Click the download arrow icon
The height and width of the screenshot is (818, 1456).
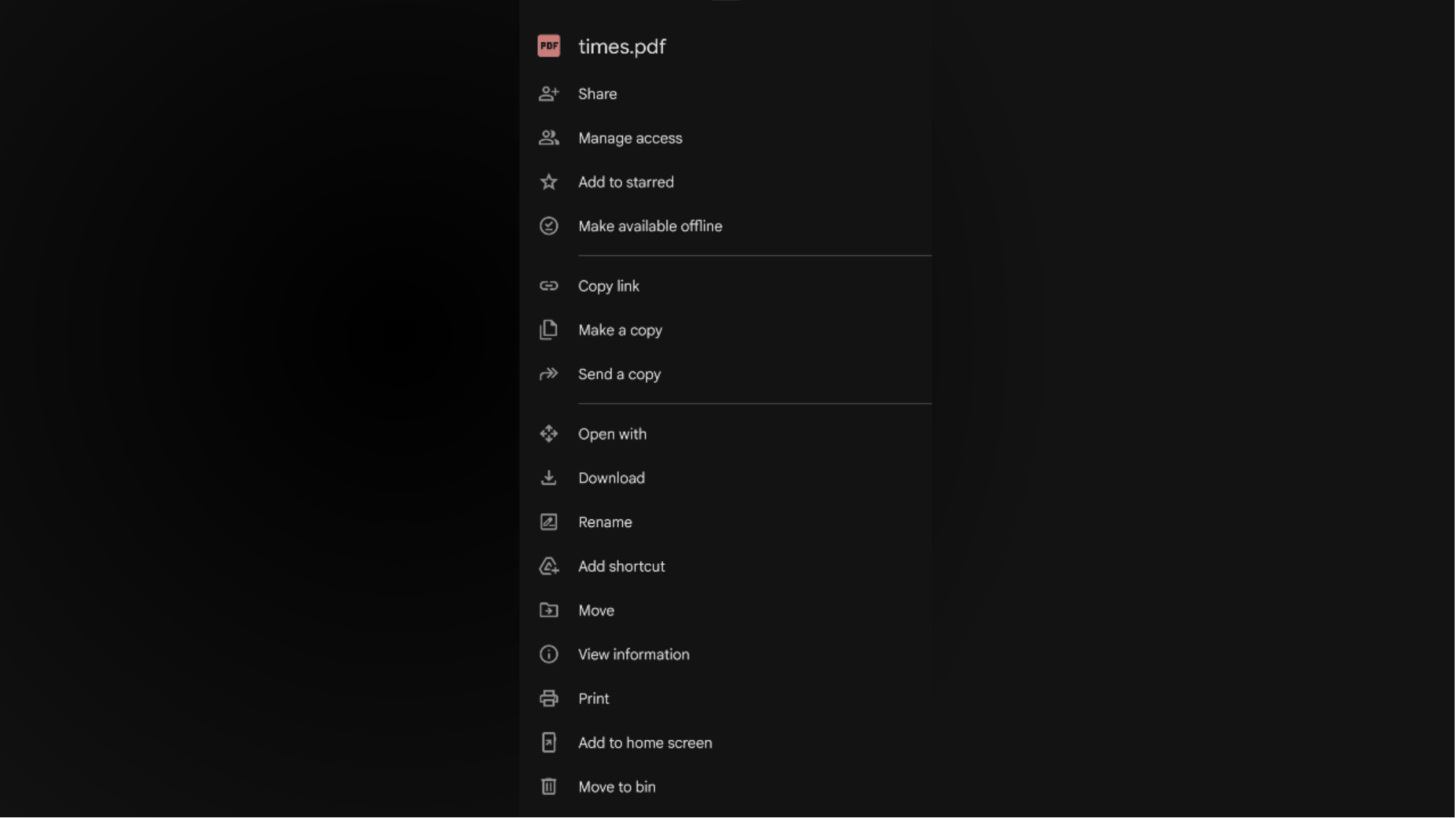[549, 478]
